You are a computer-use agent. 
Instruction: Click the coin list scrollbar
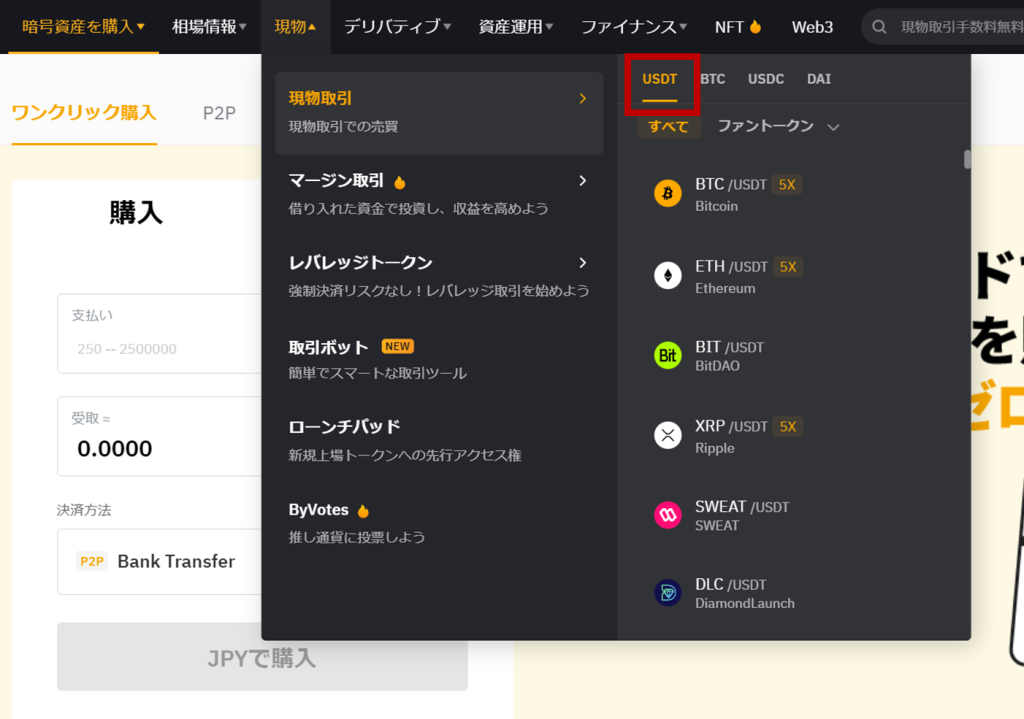tap(967, 160)
